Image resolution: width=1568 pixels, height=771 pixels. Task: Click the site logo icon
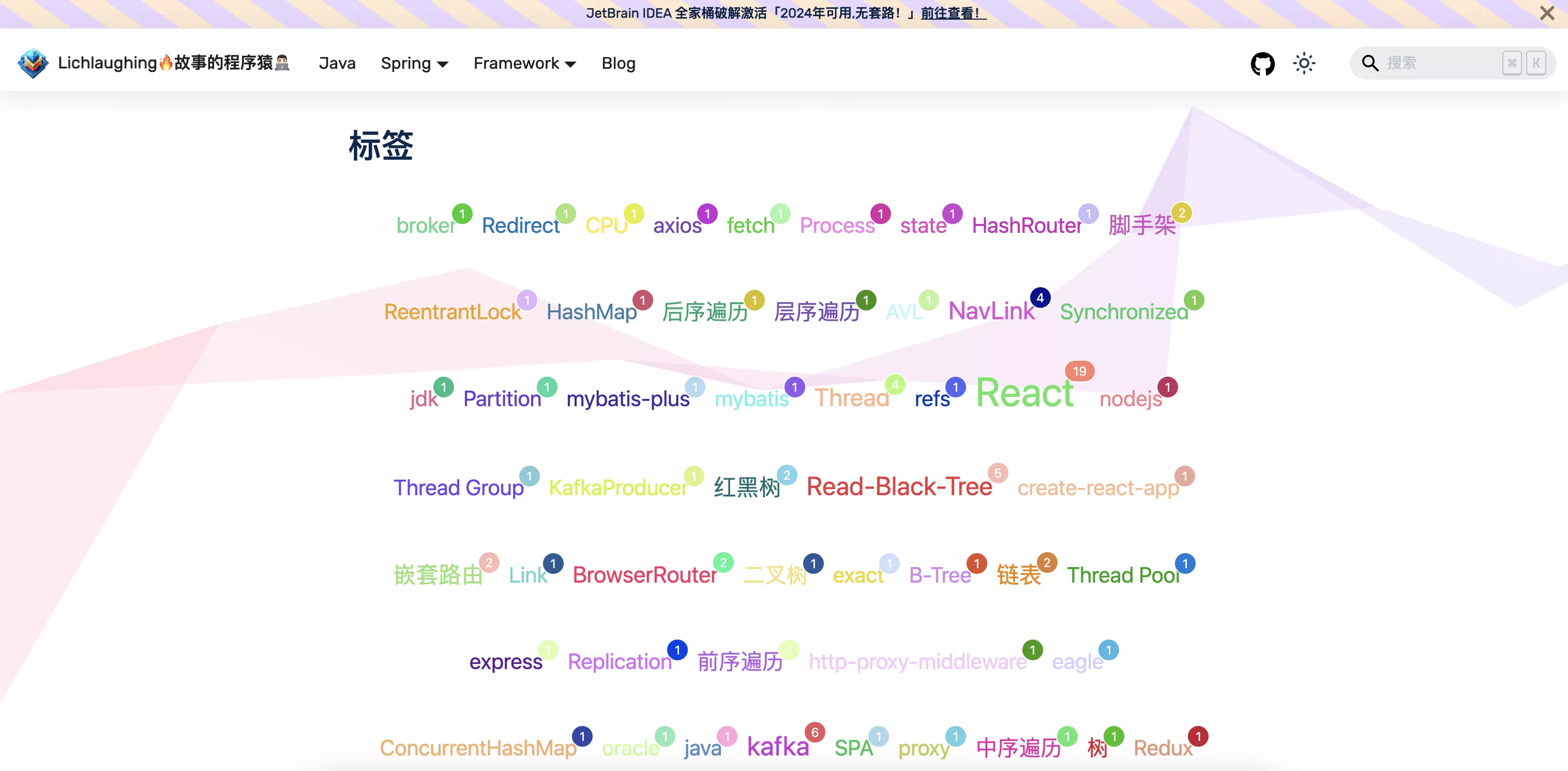(x=33, y=63)
